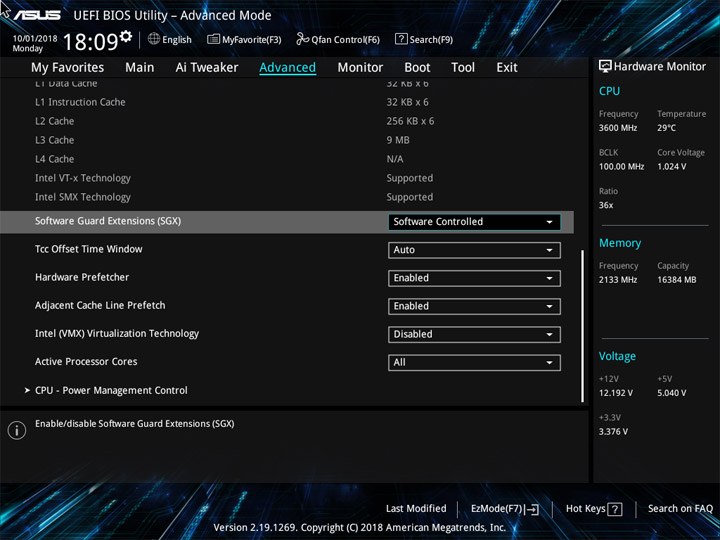Click the Search question mark icon
Screen dimensions: 720x540
tap(401, 39)
